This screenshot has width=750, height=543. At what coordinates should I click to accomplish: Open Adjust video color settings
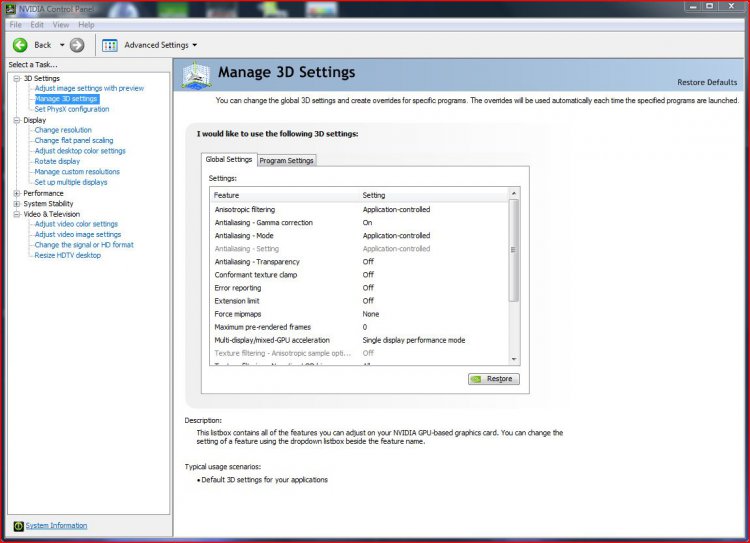pos(76,224)
